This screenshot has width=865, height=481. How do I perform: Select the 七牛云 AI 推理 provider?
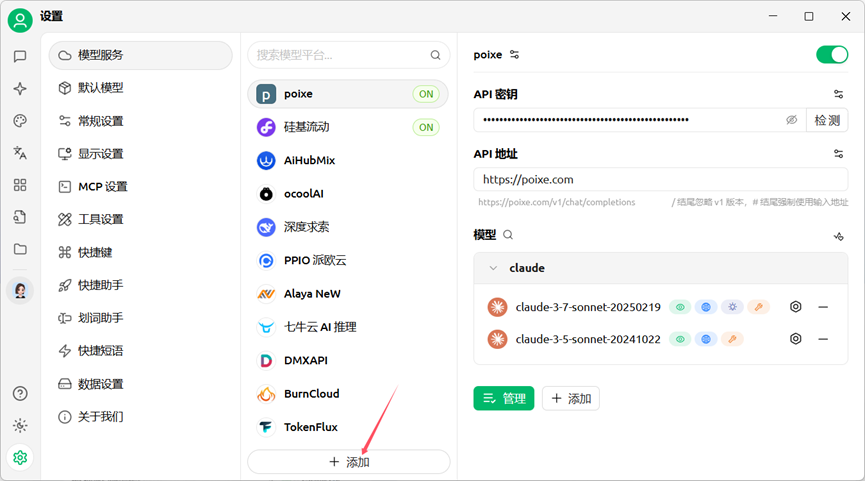pos(348,327)
